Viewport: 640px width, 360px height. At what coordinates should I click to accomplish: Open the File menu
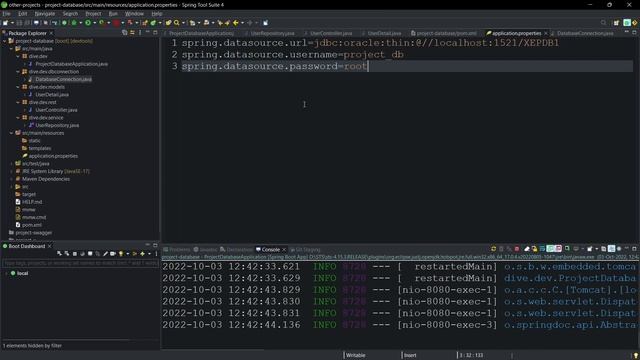tap(6, 13)
